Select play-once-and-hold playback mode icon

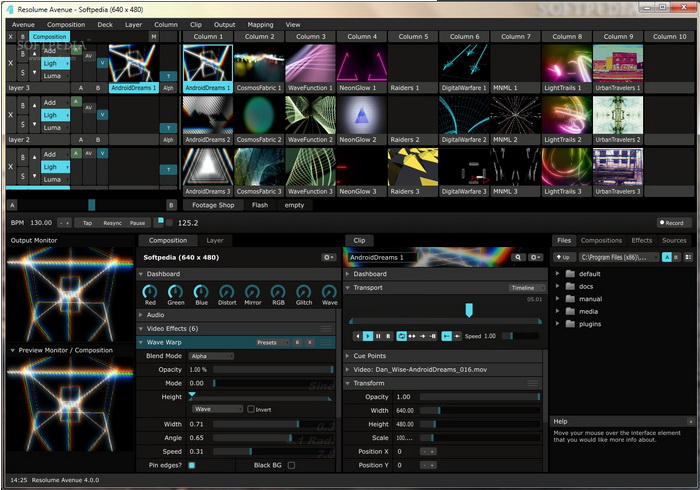coord(433,336)
